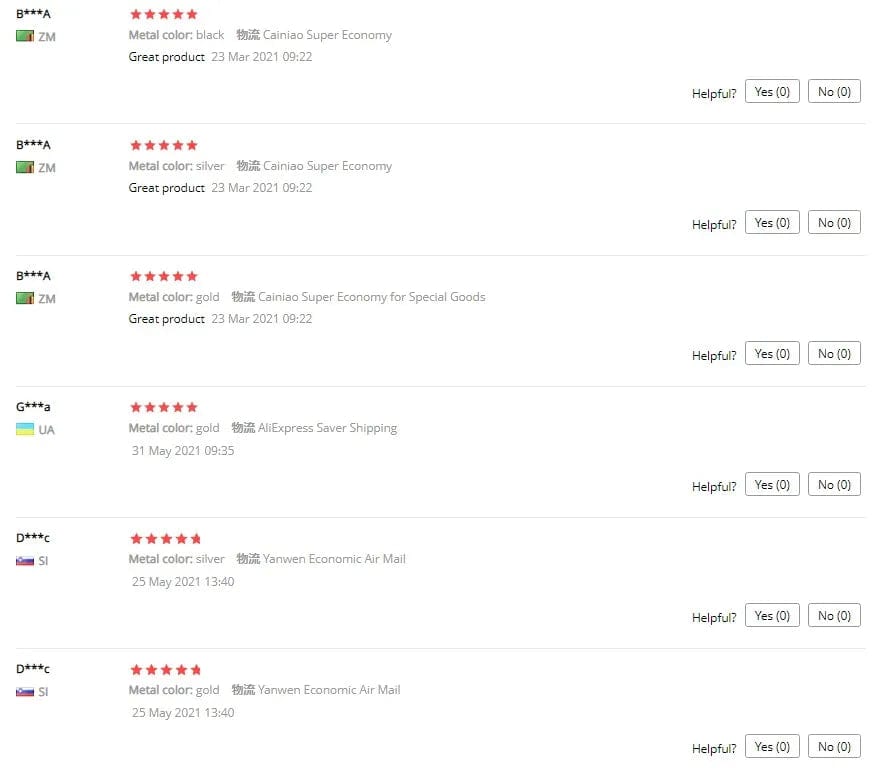The height and width of the screenshot is (777, 874).
Task: Click the Zambia flag on the black color review
Action: click(x=25, y=36)
